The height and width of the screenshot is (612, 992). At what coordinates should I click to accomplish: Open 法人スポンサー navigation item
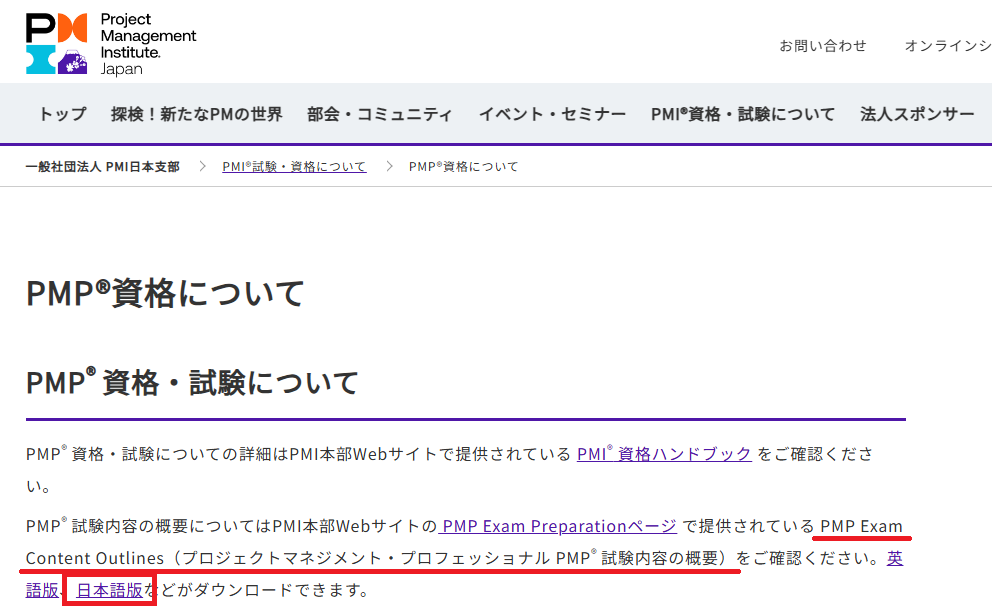917,114
